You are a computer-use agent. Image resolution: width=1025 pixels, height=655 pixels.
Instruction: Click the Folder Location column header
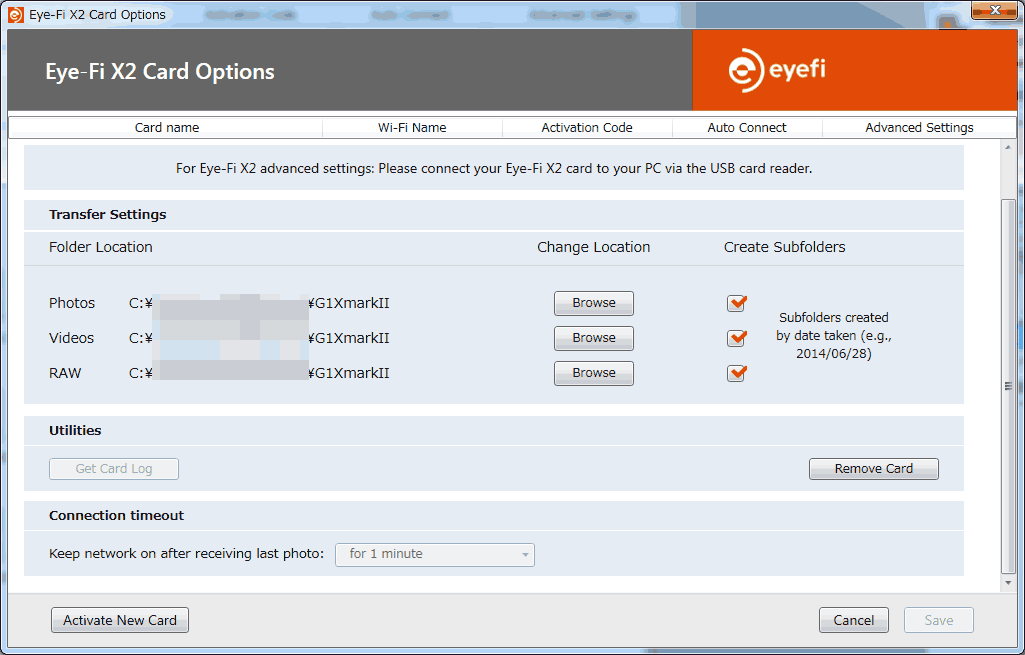[101, 247]
